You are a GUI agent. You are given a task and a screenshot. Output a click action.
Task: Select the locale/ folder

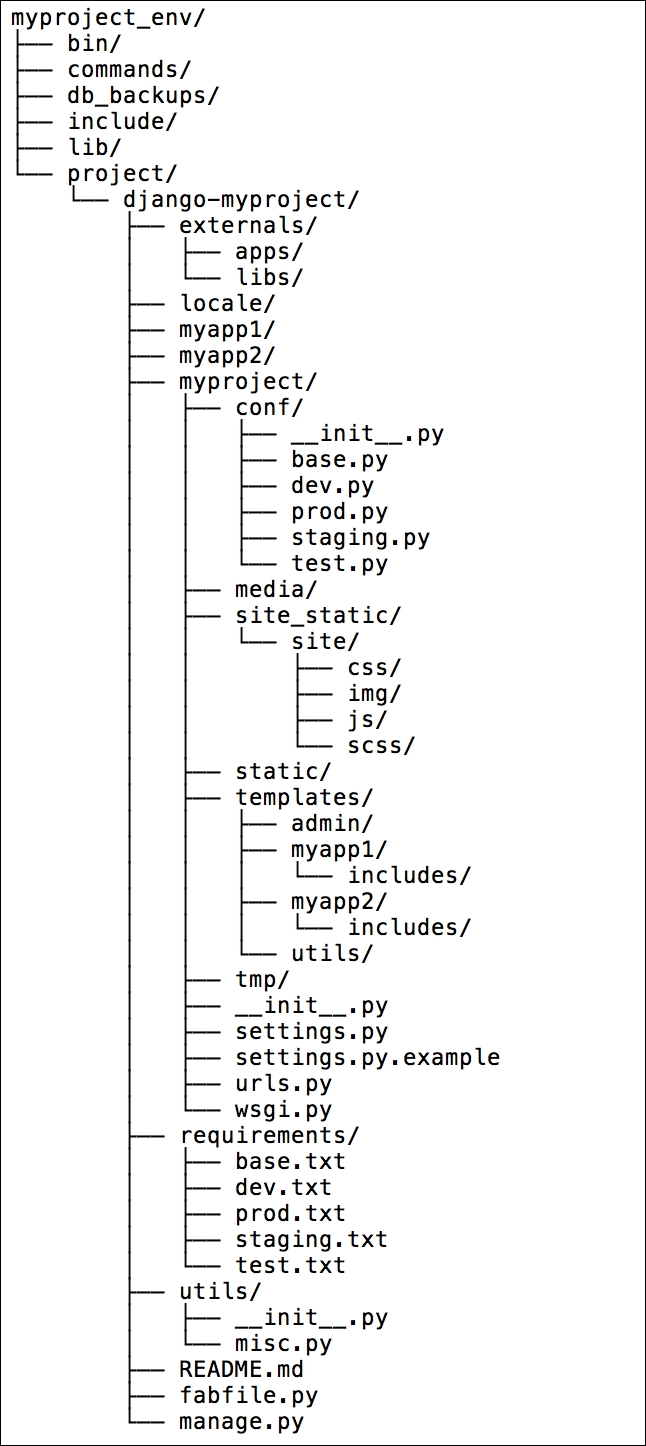[227, 303]
